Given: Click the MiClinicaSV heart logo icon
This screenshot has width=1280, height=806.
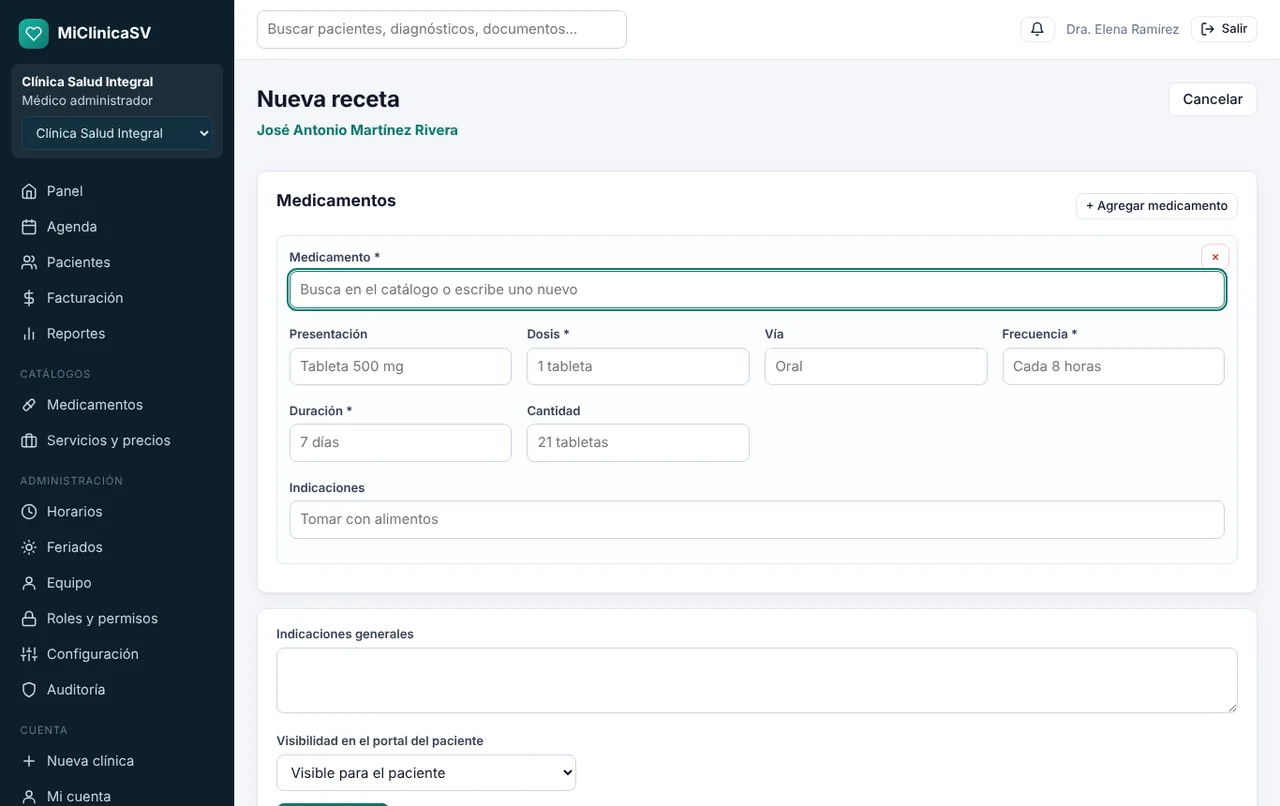Looking at the screenshot, I should 33,33.
